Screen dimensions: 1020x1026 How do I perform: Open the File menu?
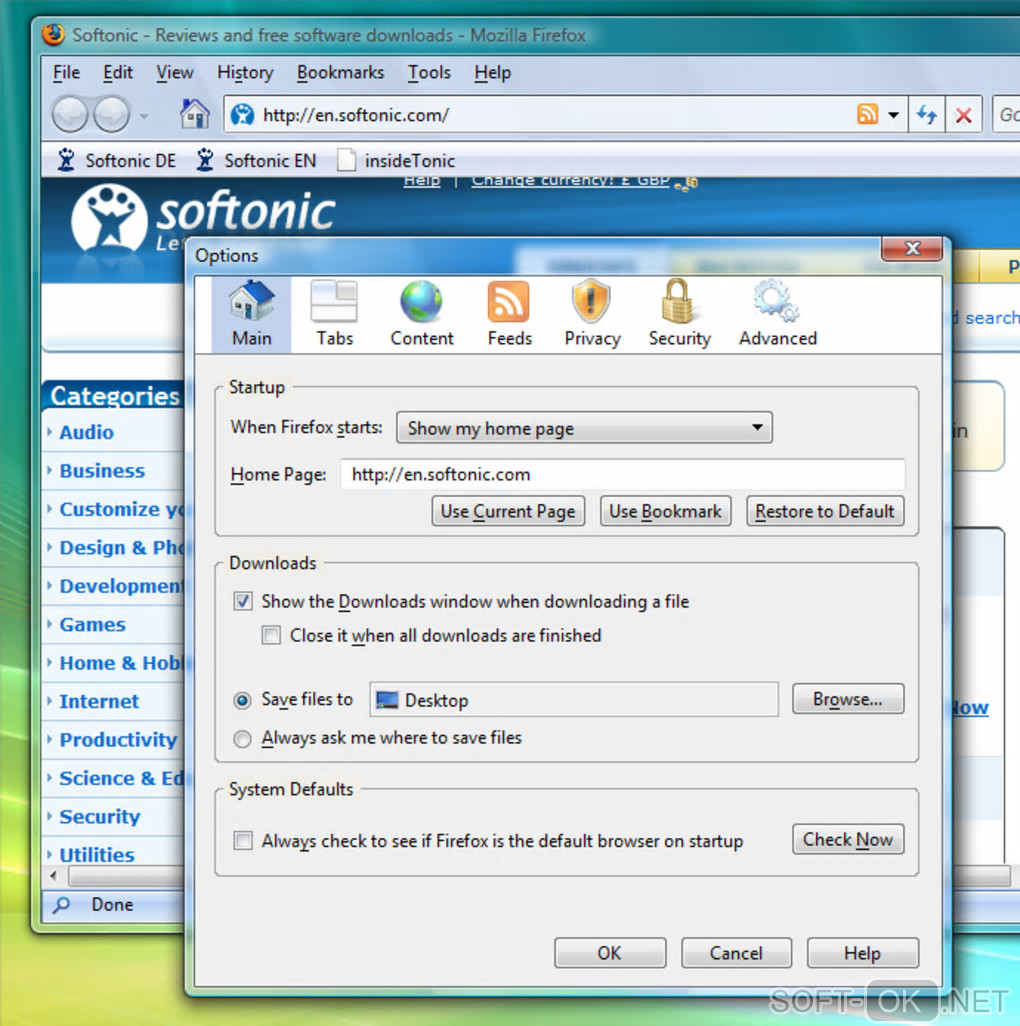point(66,72)
